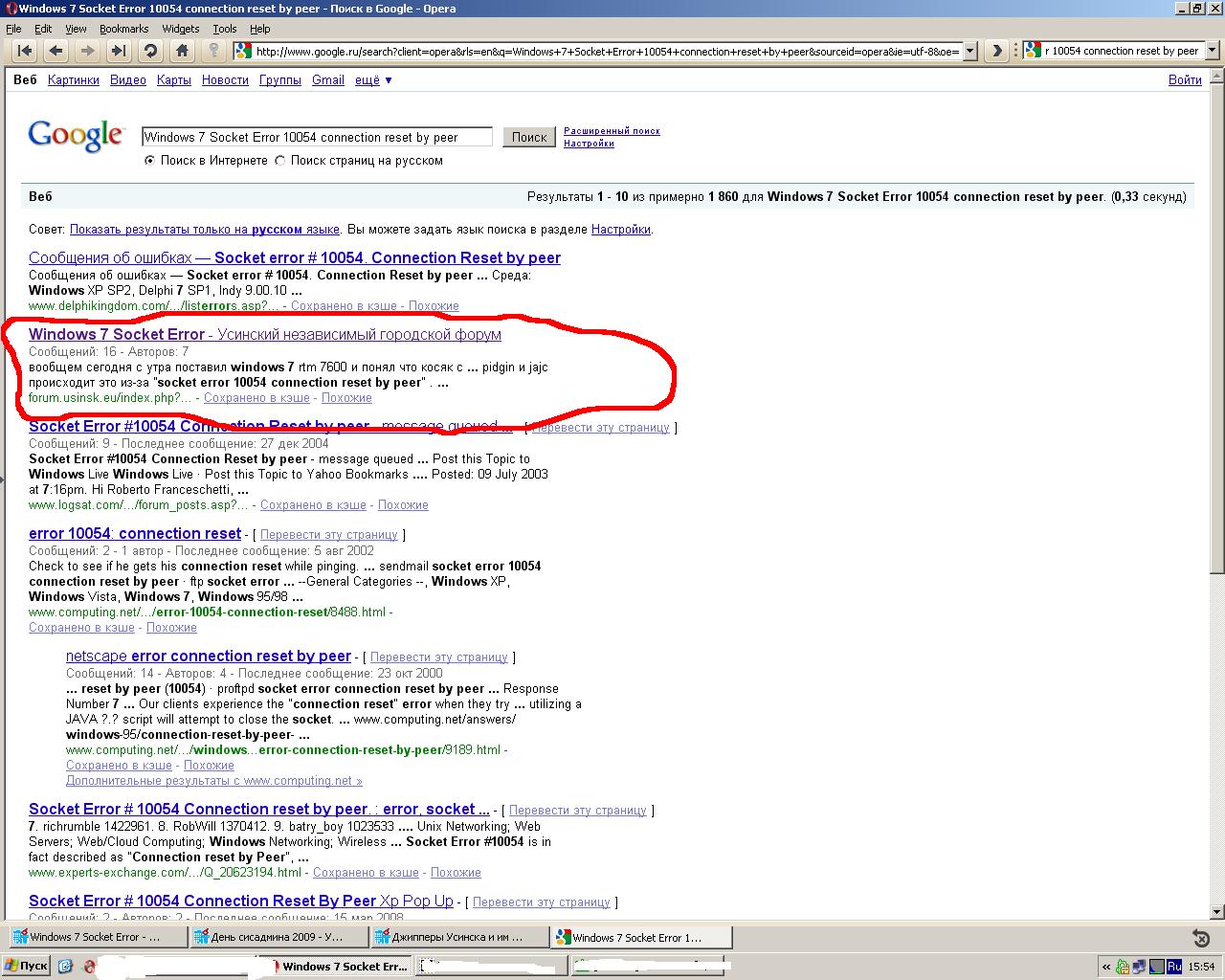The width and height of the screenshot is (1225, 980).
Task: Go back with the Back arrow
Action: tap(56, 51)
